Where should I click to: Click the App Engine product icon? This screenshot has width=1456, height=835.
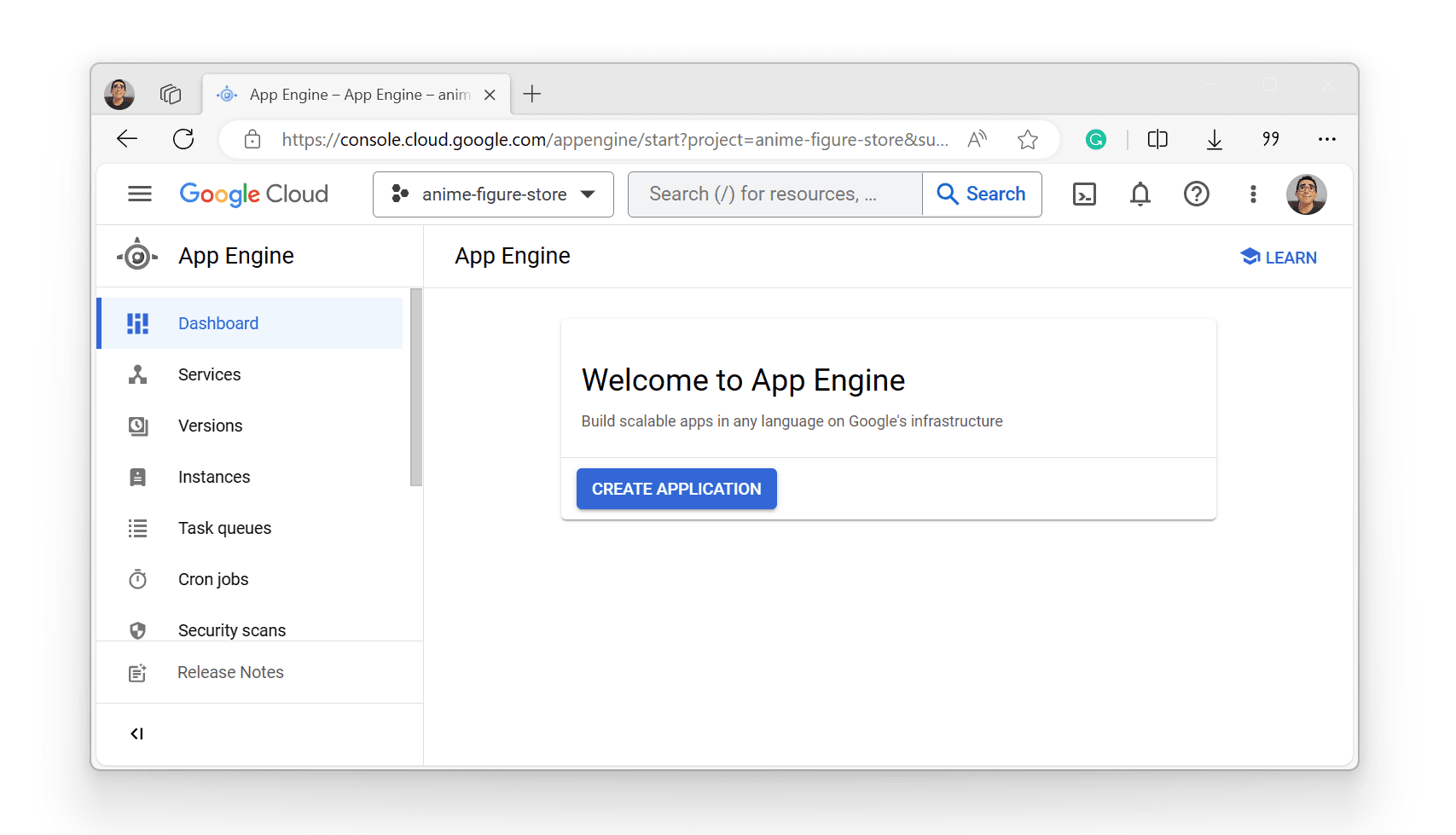(x=137, y=256)
